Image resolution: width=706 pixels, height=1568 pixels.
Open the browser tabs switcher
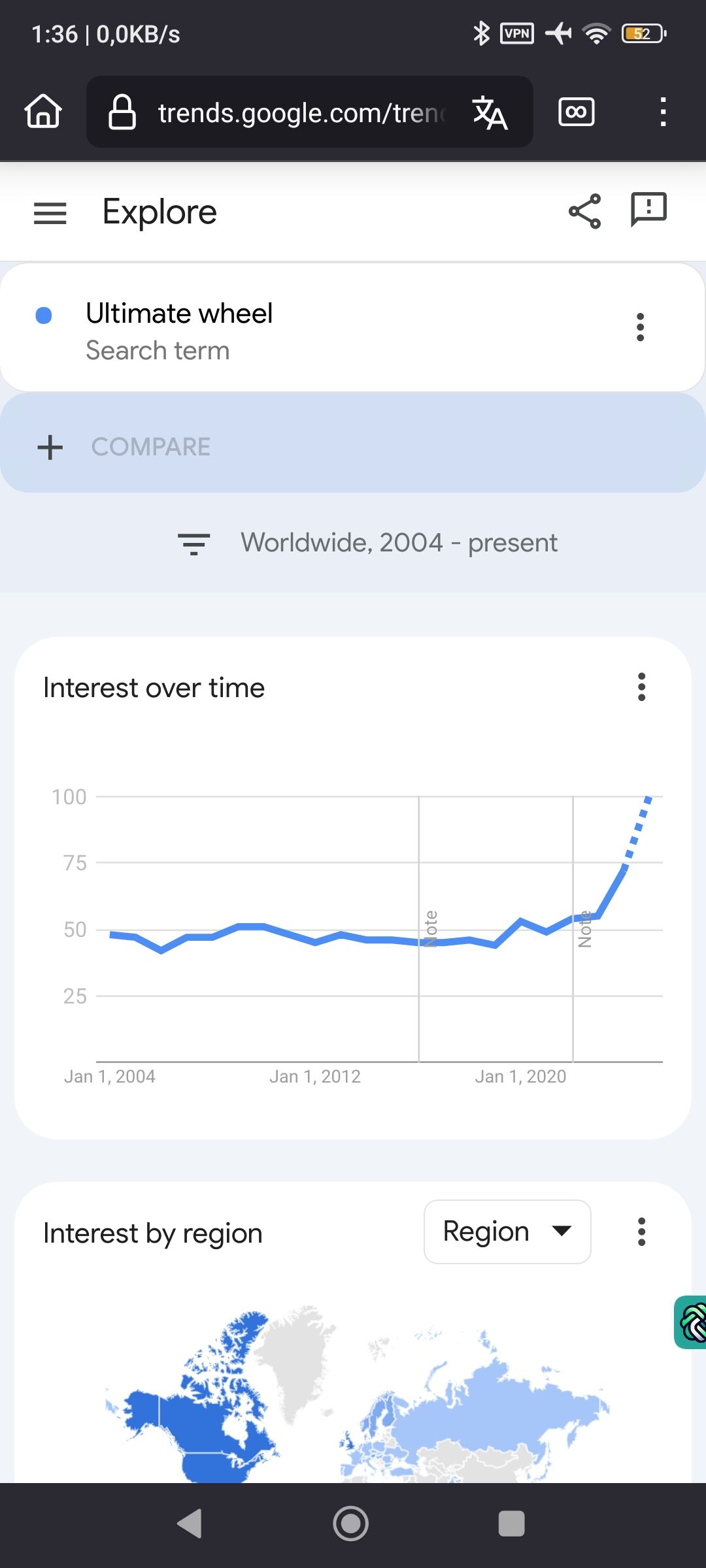[576, 112]
